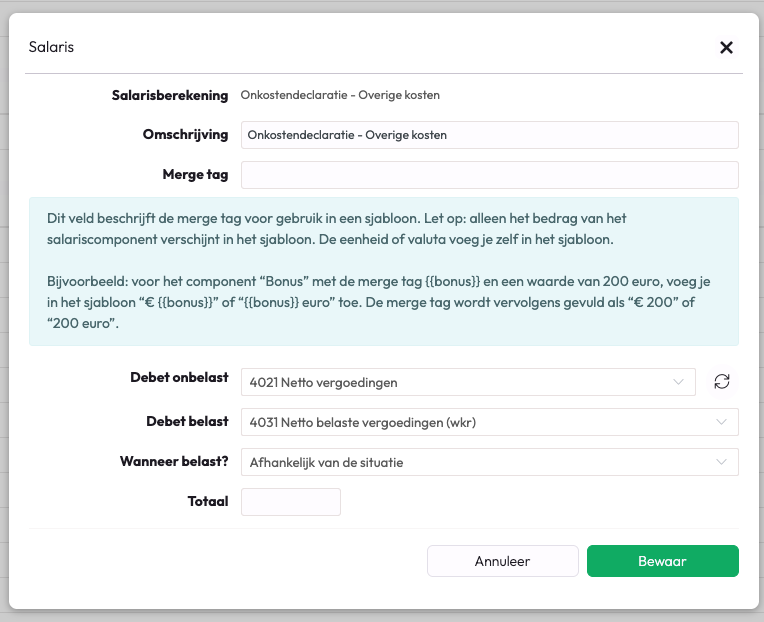The height and width of the screenshot is (622, 764).
Task: Click the chevron arrow in Wanneer belast field
Action: click(722, 462)
